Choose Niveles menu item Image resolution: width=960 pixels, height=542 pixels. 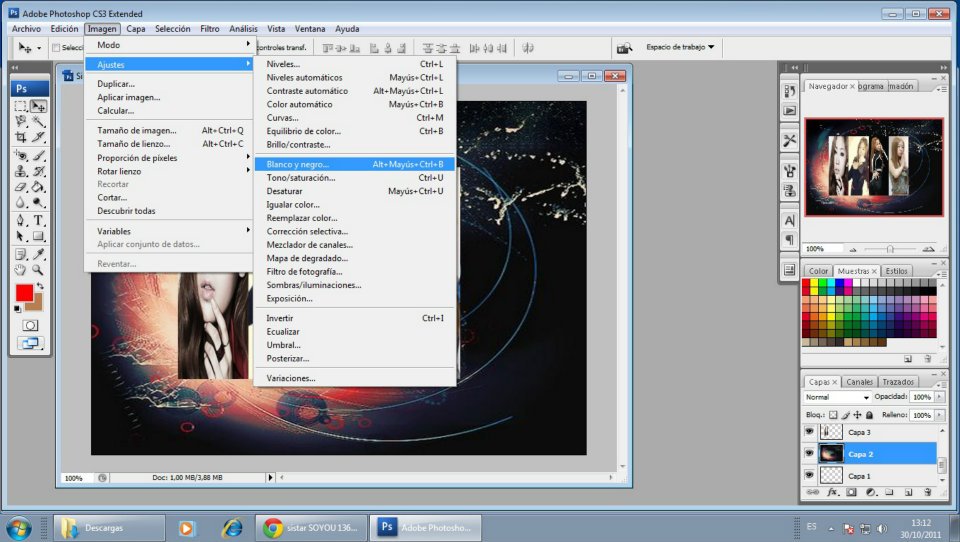[354, 64]
